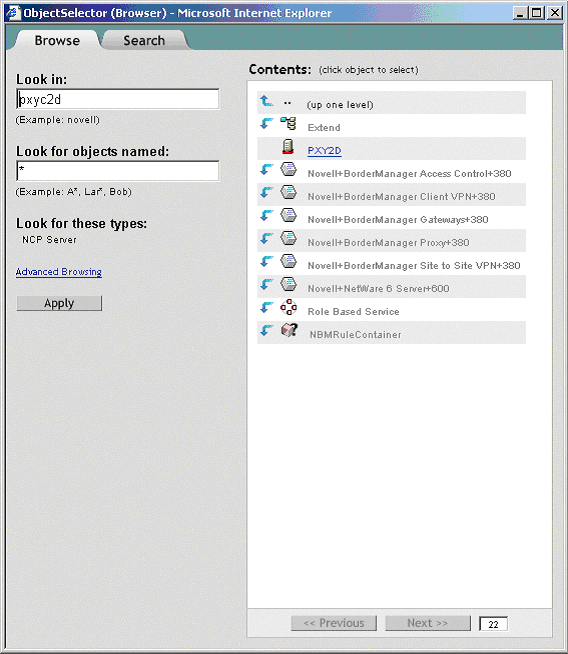Click the BorderManager Proxy+380 license icon
This screenshot has width=568, height=654.
pos(288,239)
